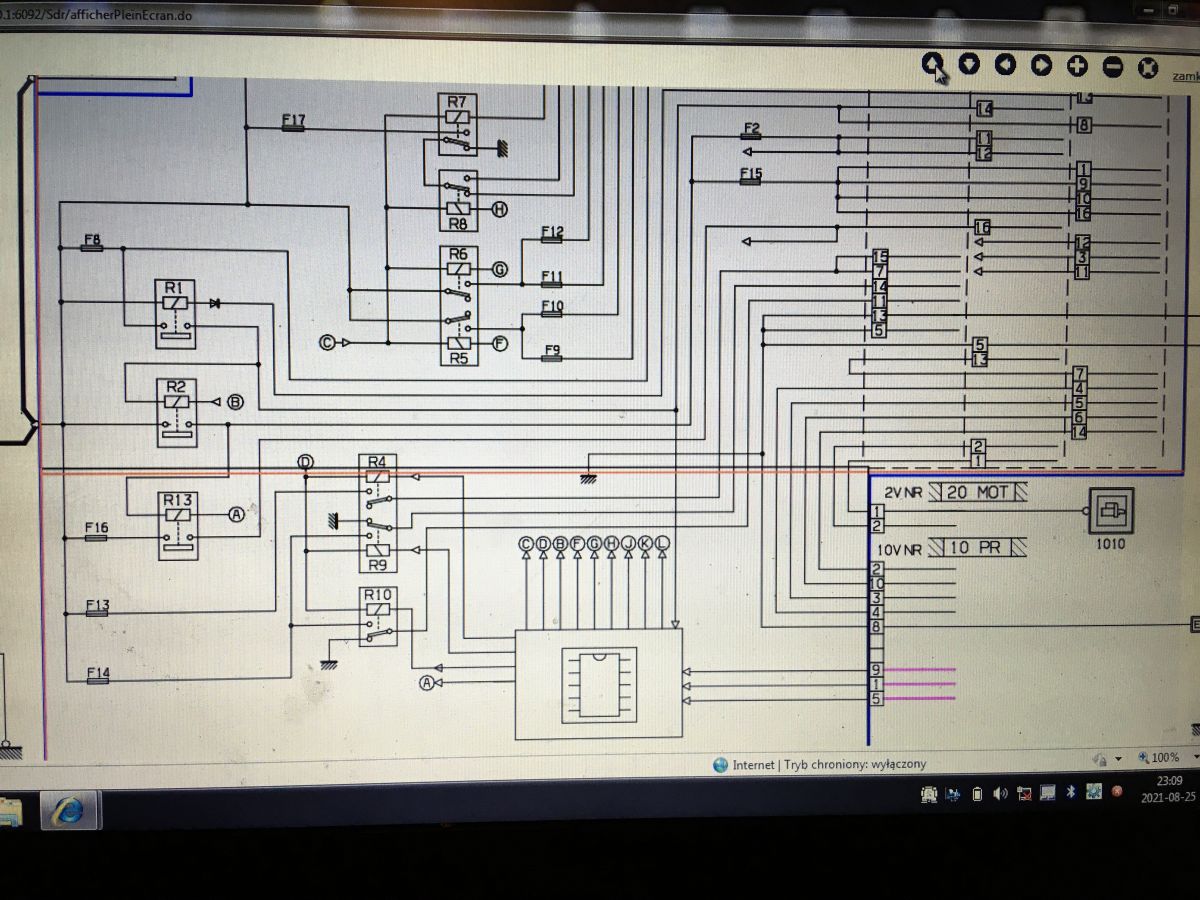Fit the diagram to screen with the expand icon

1149,68
